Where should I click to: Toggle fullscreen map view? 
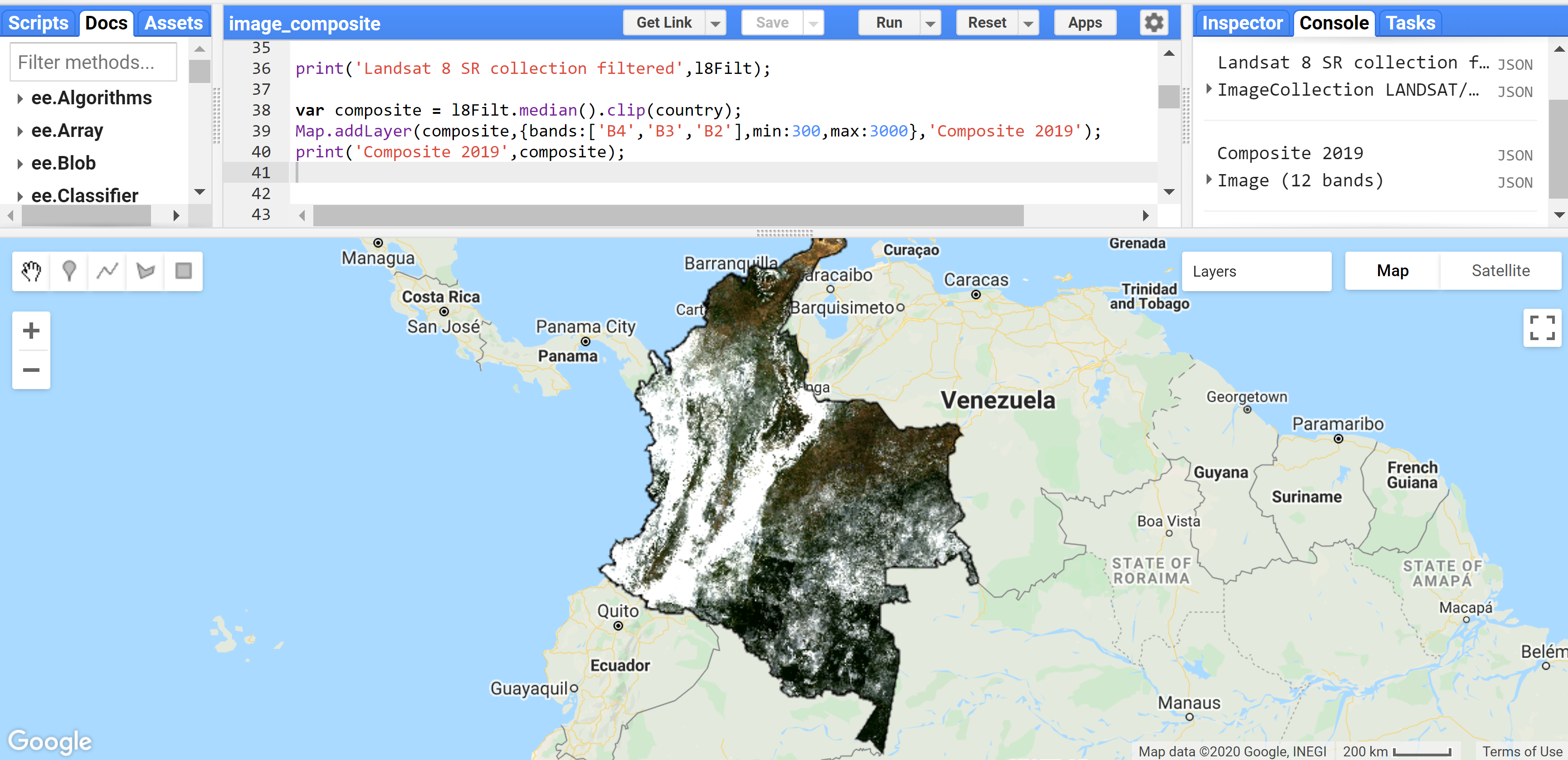[x=1542, y=327]
